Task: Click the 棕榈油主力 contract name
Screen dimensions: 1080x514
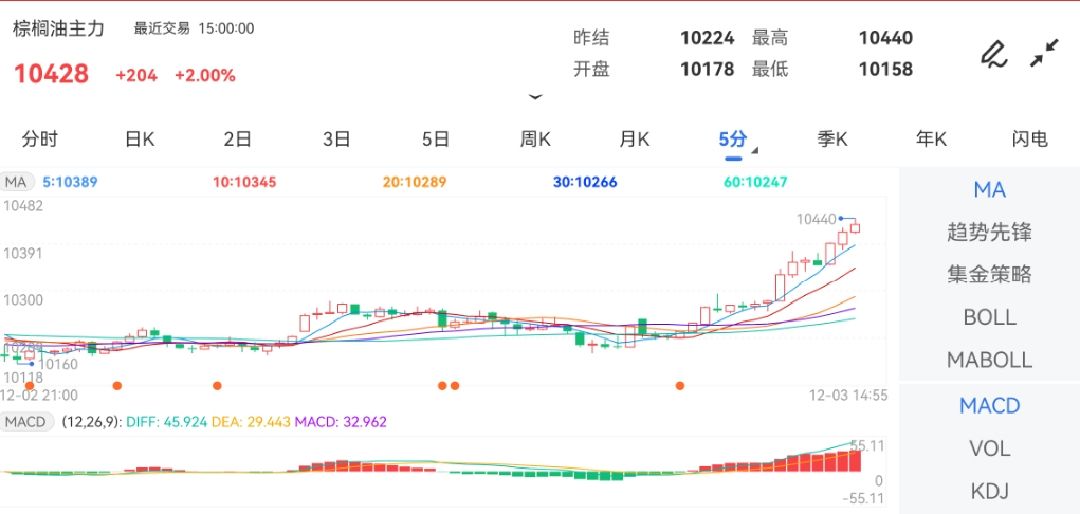Action: [59, 28]
